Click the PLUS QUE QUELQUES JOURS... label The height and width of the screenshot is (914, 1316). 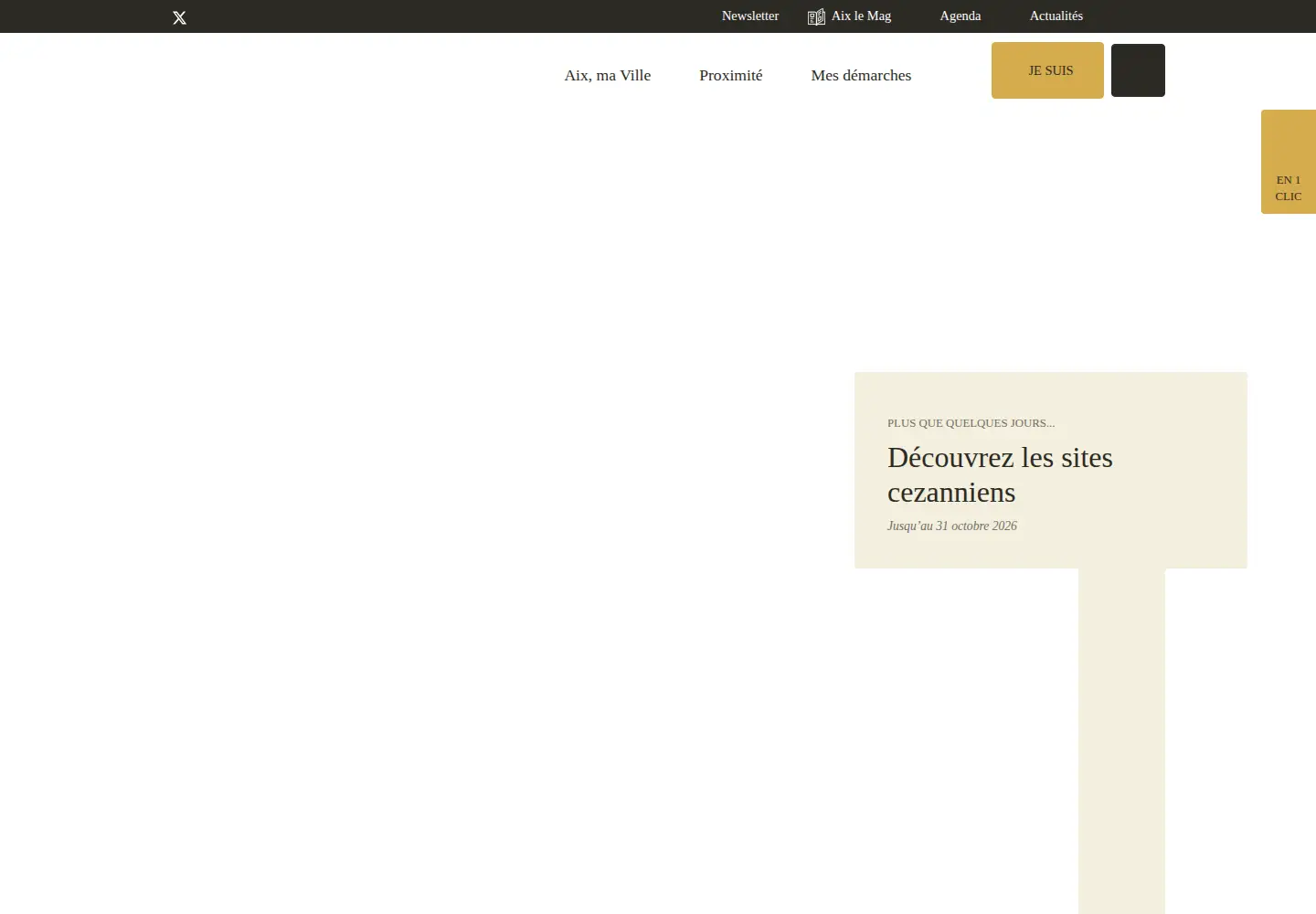(971, 423)
